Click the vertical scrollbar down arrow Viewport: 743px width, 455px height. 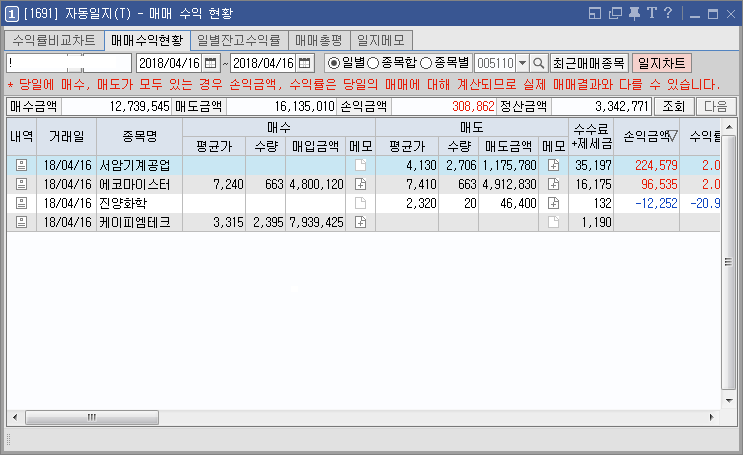729,401
